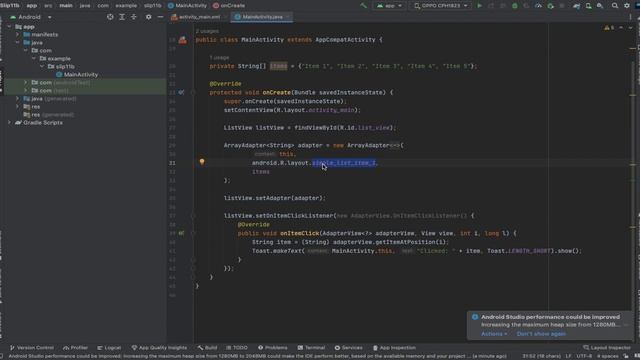Click the class gutter icon at line 18
Screen dimensions: 640x360
(x=182, y=40)
